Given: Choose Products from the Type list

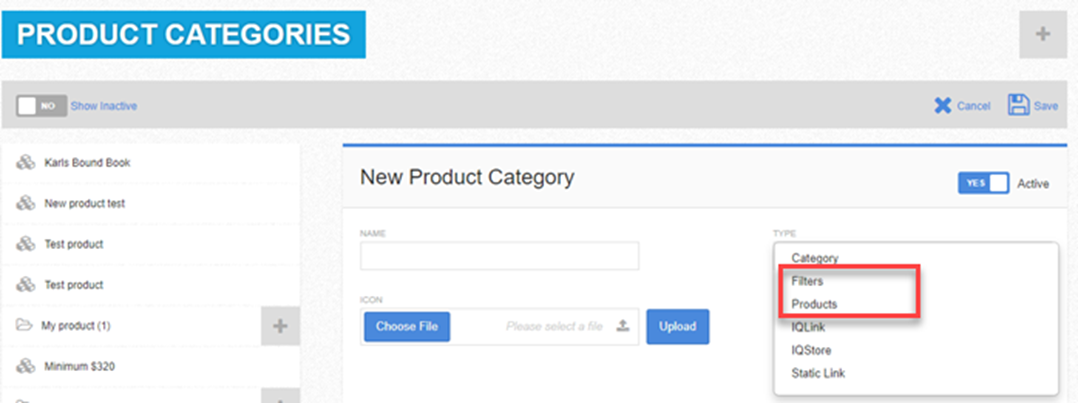Looking at the screenshot, I should (814, 304).
